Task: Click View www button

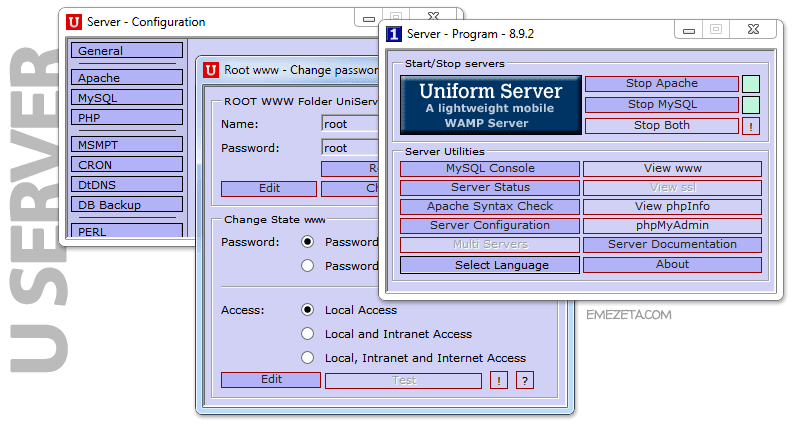Action: point(672,169)
